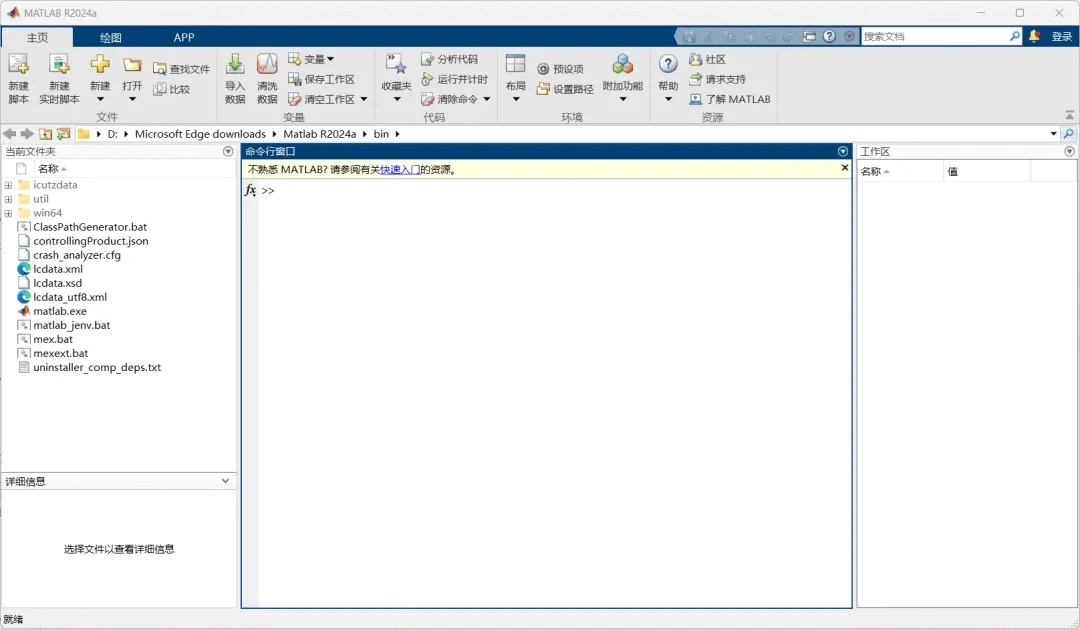
Task: Open the address bar history dropdown
Action: [1053, 134]
